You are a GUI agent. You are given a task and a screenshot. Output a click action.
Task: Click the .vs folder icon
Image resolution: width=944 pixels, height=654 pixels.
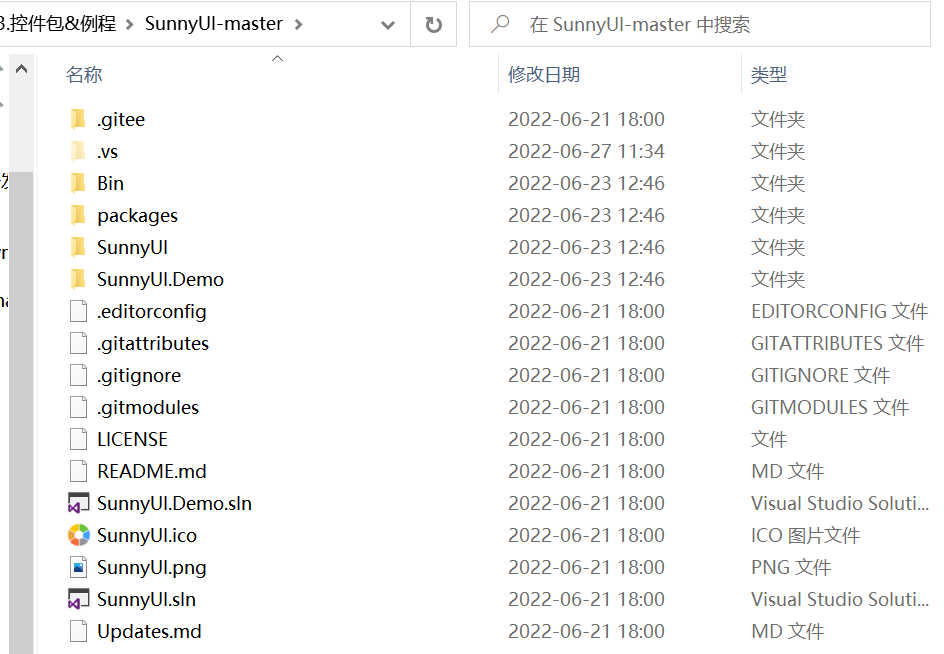point(78,151)
